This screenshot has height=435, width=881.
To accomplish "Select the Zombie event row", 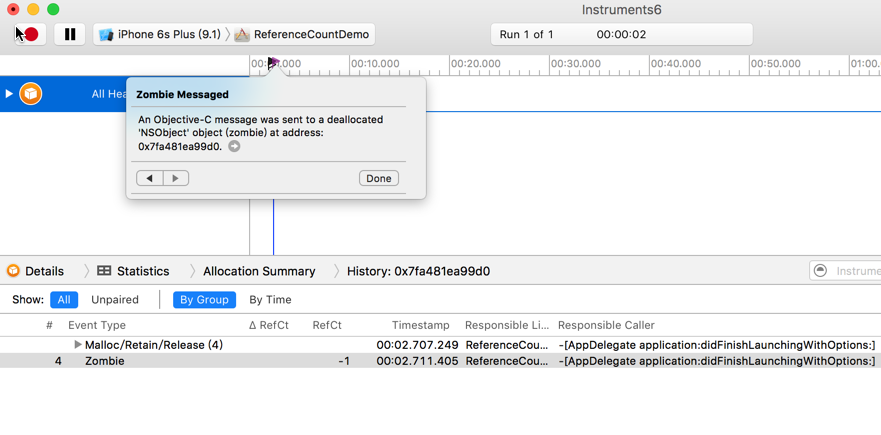I will 105,361.
